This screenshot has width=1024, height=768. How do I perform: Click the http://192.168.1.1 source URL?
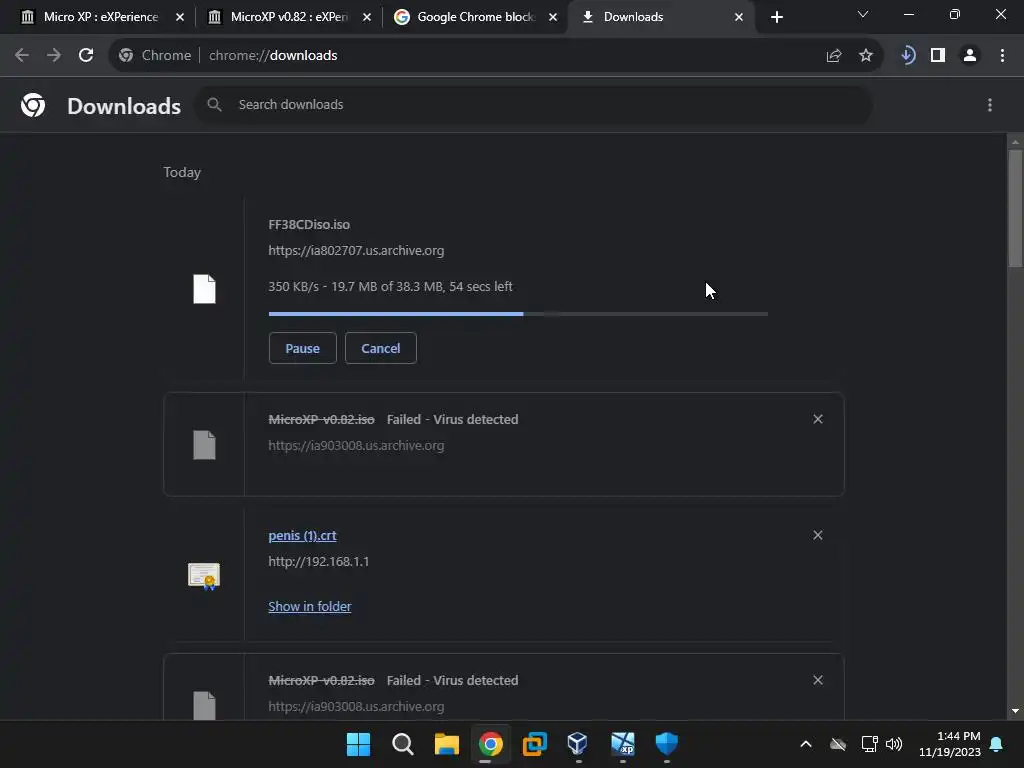tap(319, 562)
